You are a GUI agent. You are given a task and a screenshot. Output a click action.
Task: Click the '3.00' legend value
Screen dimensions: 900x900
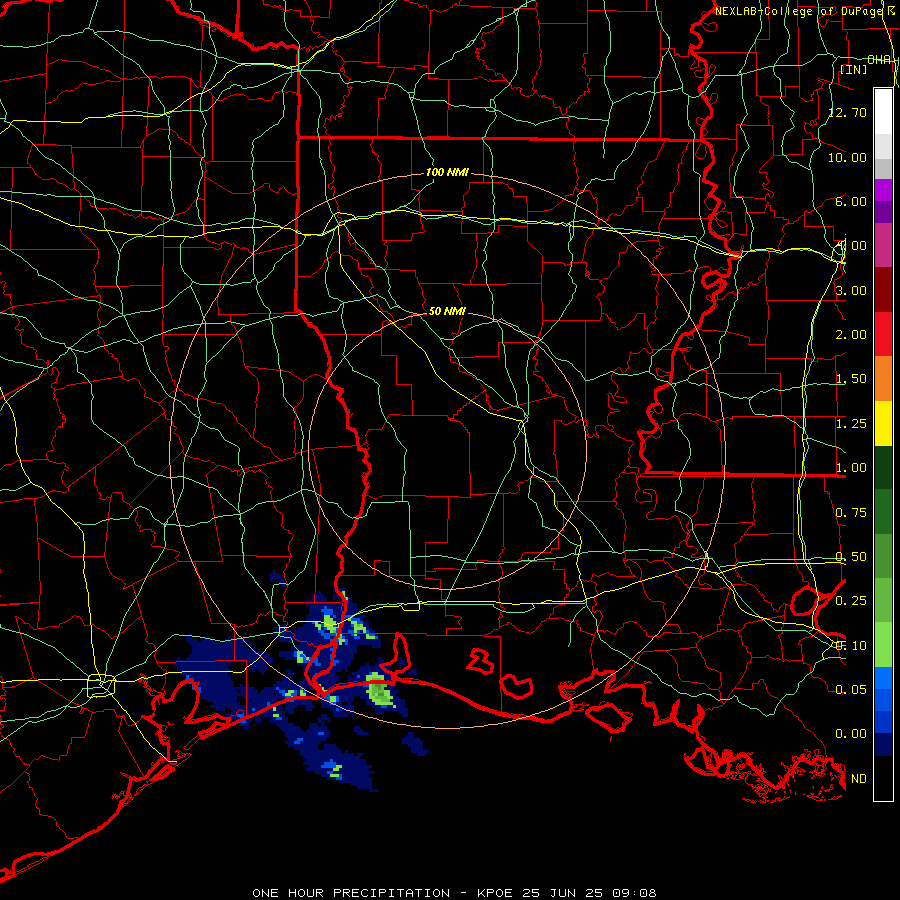[x=851, y=290]
